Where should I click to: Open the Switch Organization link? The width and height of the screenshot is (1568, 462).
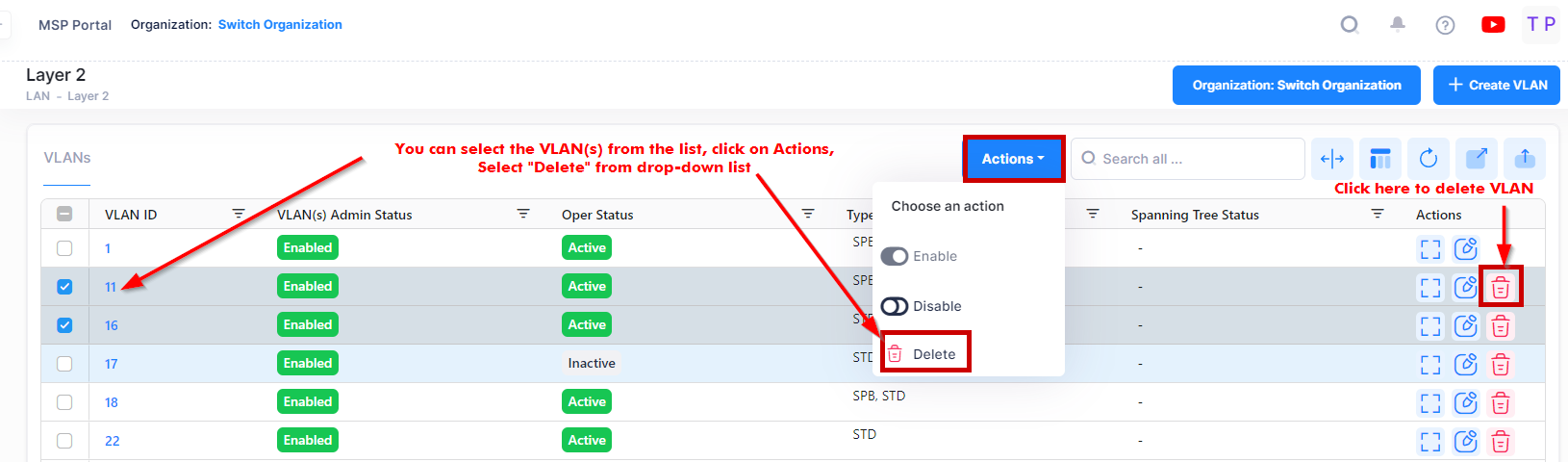click(x=280, y=25)
